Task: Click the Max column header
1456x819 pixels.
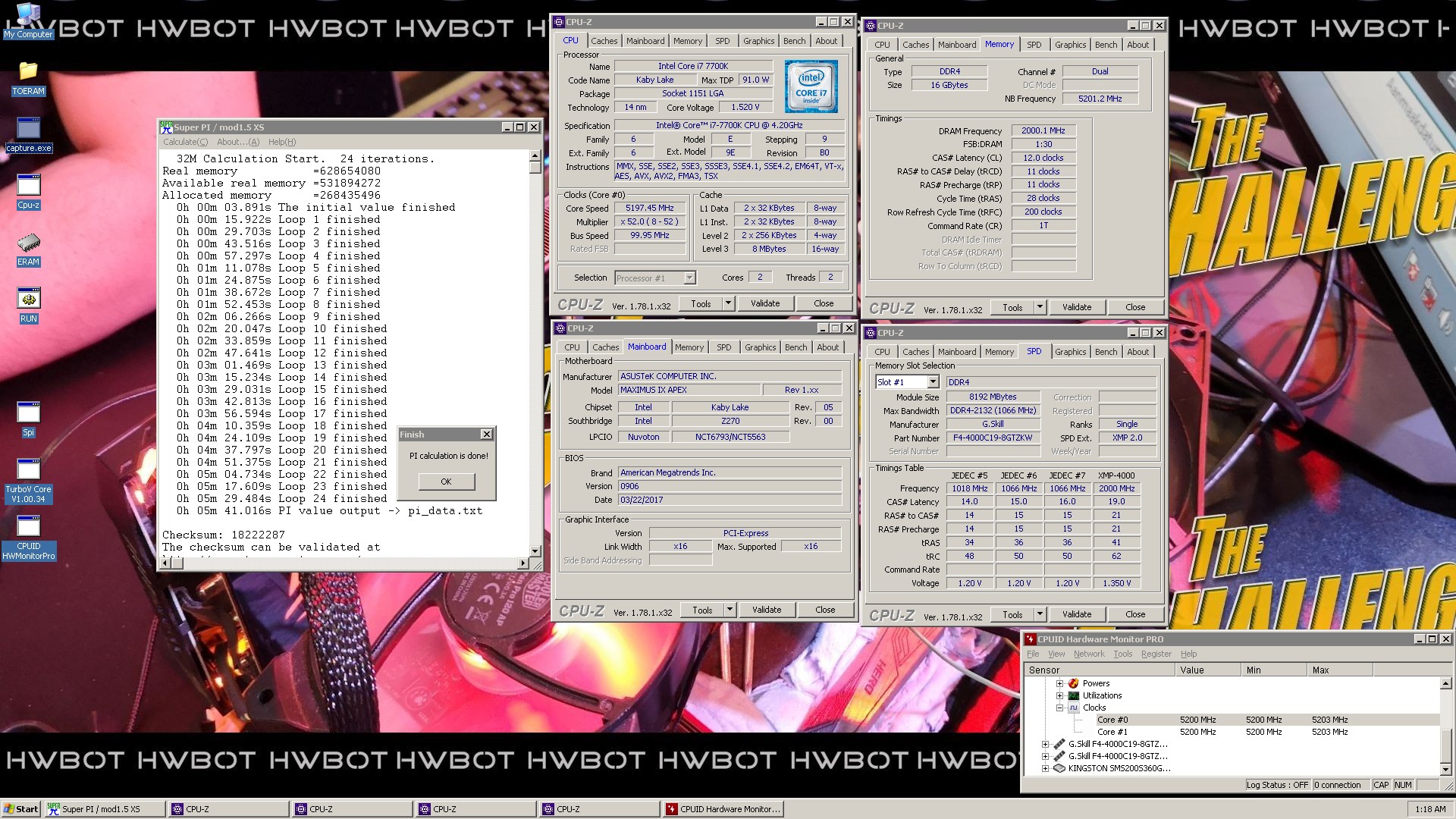Action: 1341,670
